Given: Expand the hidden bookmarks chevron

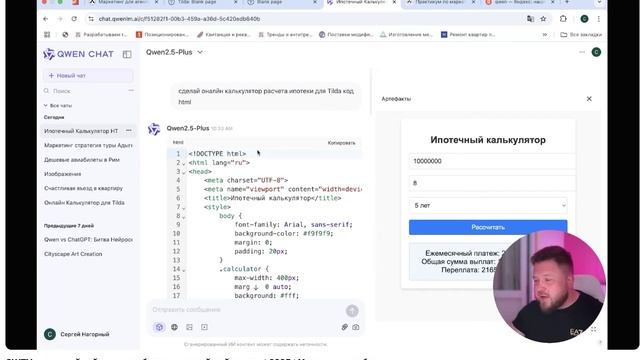Looking at the screenshot, I should pos(544,35).
